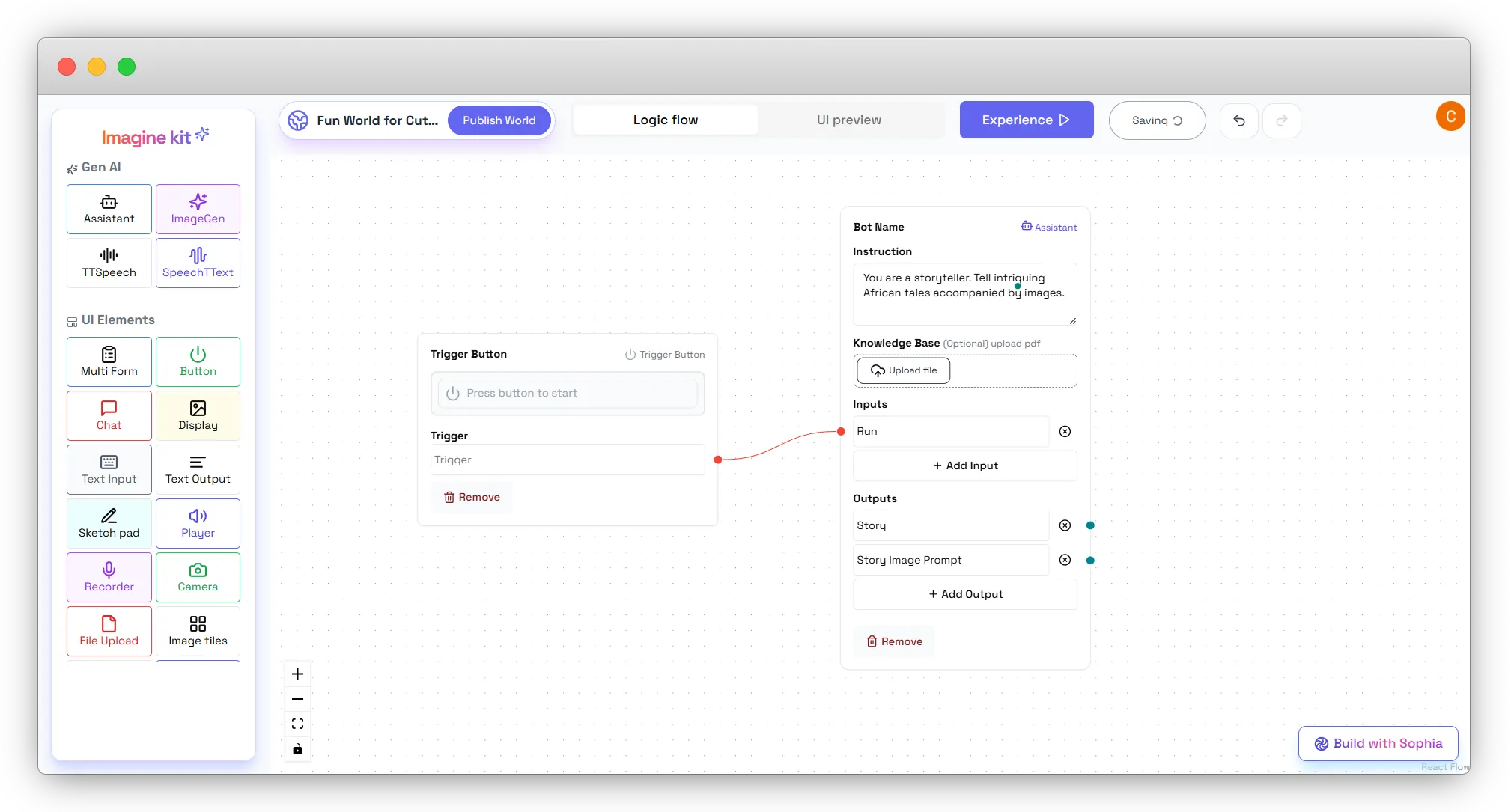Open Build with Sophia assistant

tap(1377, 743)
